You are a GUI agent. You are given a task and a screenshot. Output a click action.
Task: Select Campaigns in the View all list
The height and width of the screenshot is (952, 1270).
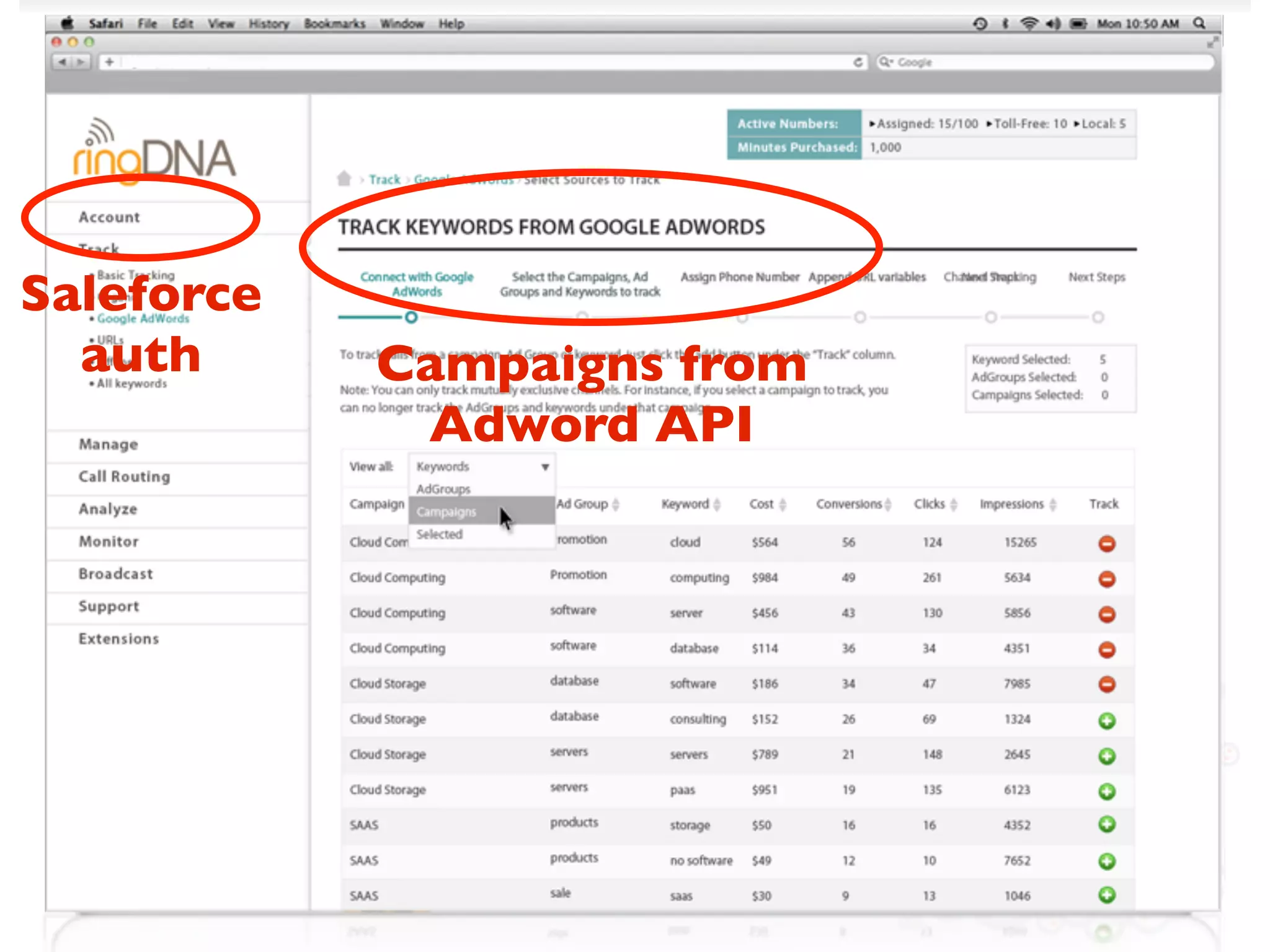[x=481, y=511]
